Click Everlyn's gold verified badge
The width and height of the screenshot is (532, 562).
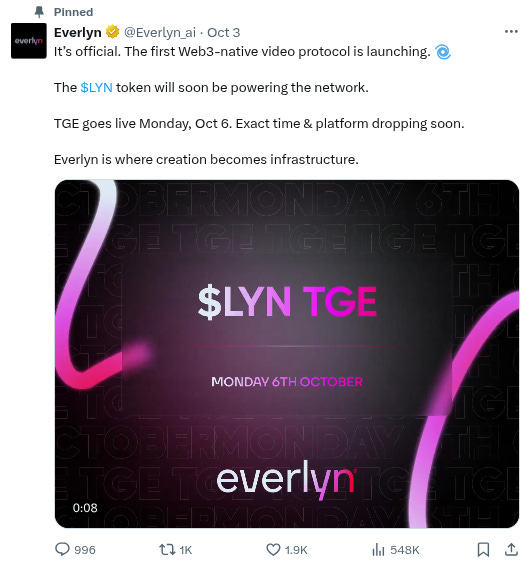click(113, 32)
